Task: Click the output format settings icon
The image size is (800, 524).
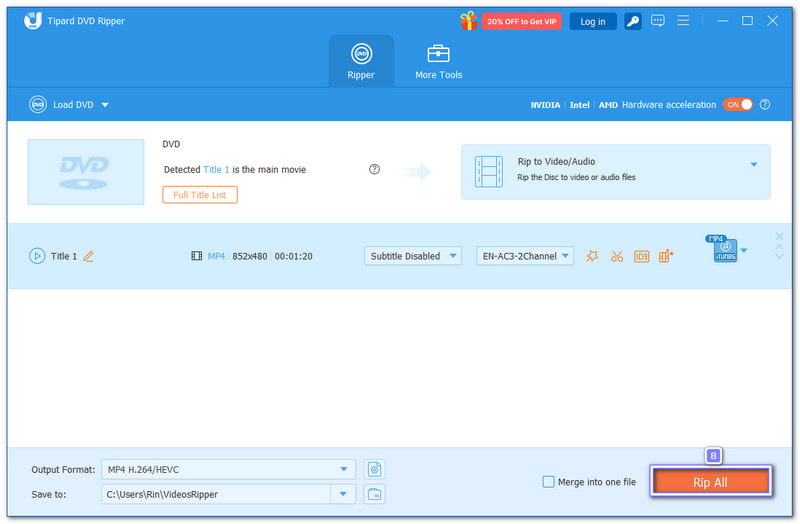Action: coord(375,469)
